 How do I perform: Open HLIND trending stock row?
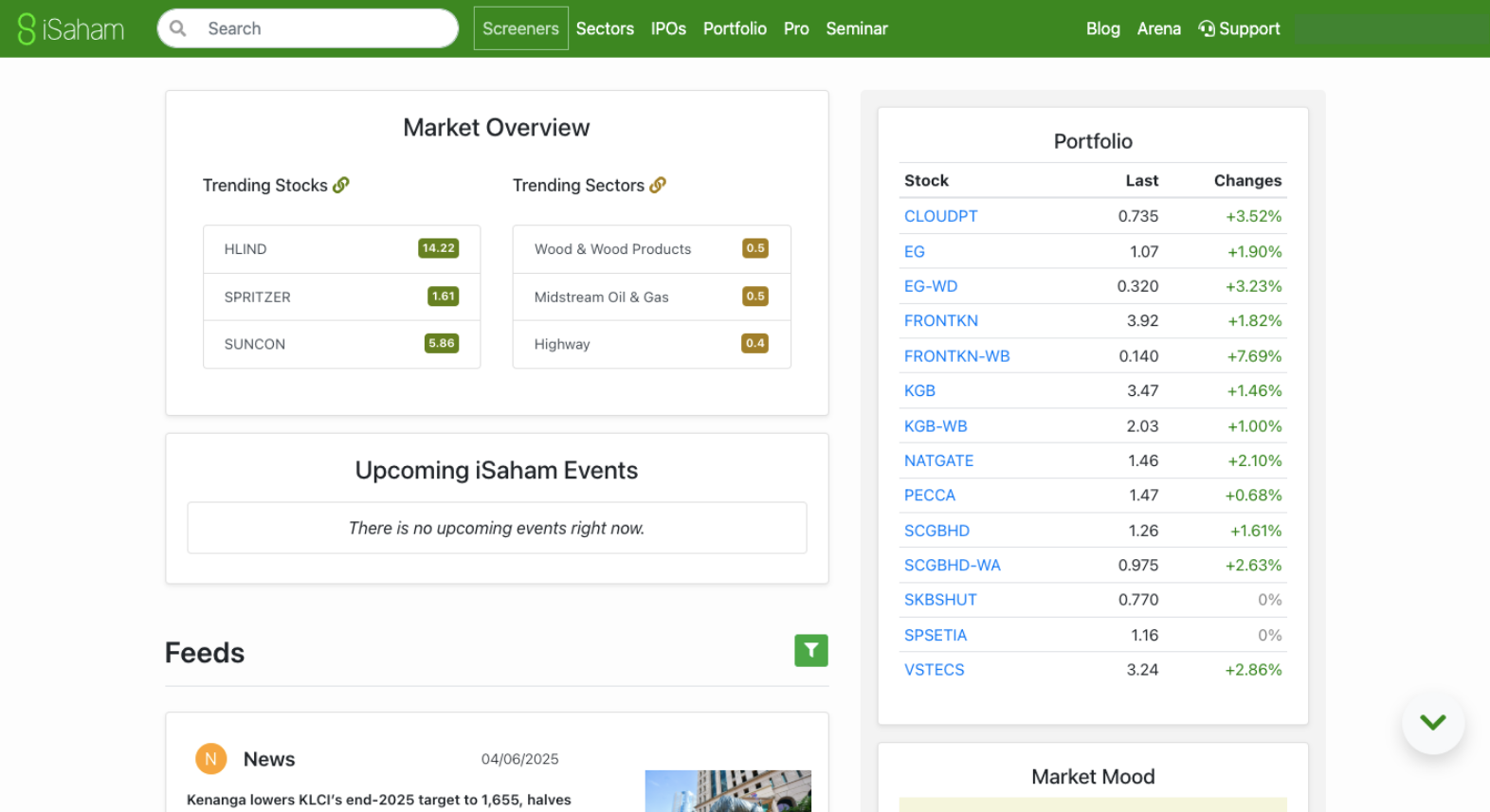341,249
